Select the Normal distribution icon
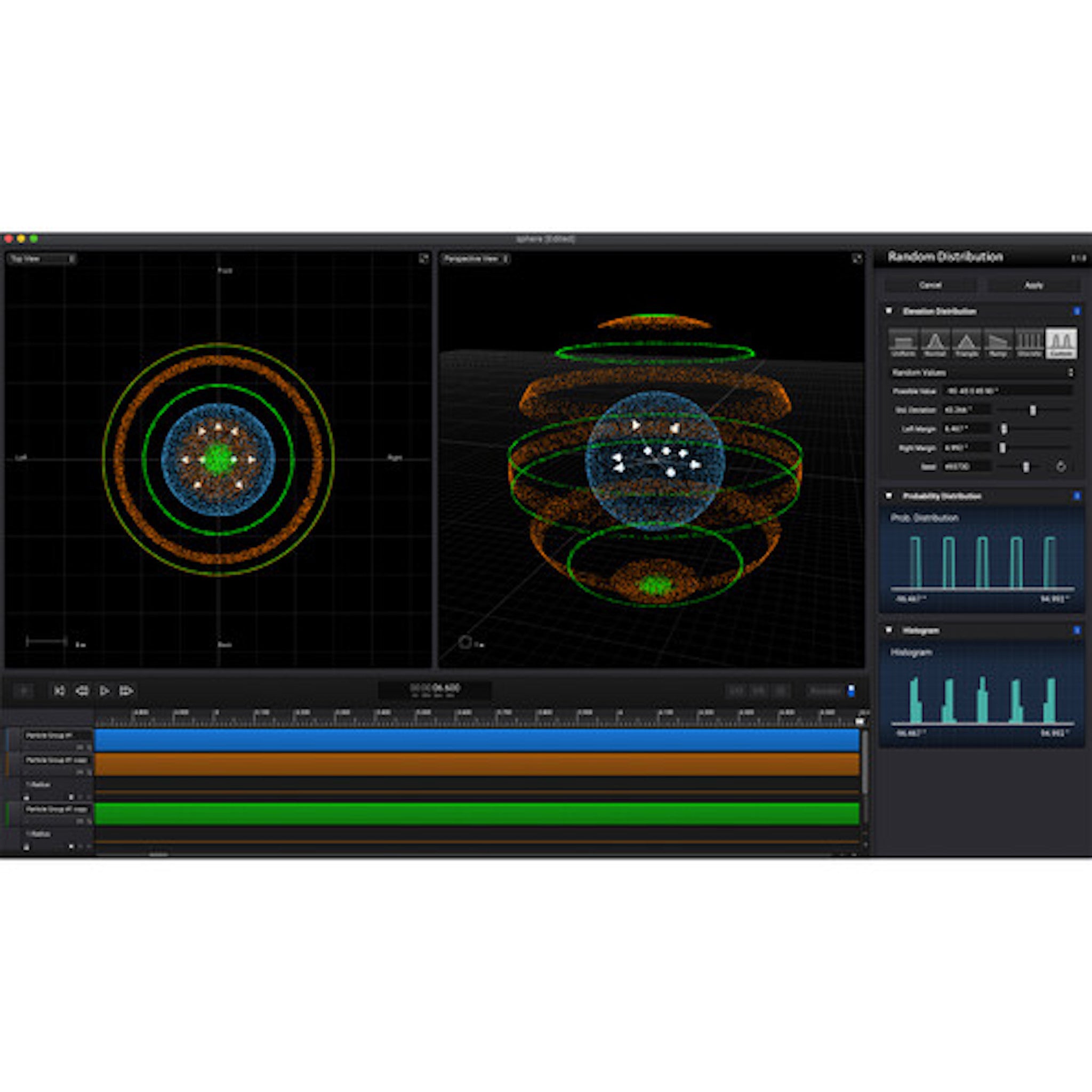This screenshot has width=1092, height=1092. click(x=935, y=341)
